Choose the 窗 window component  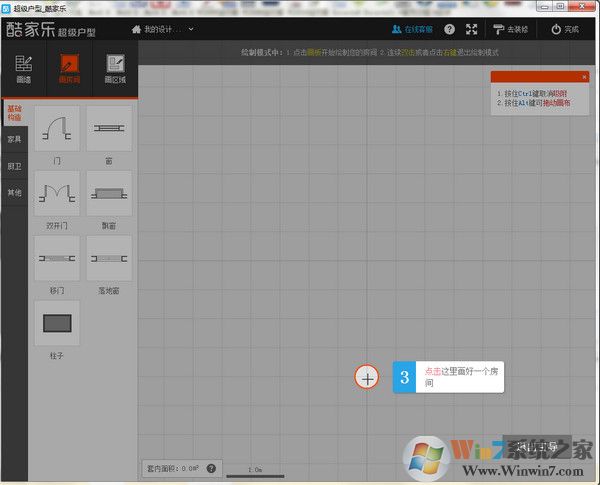108,131
